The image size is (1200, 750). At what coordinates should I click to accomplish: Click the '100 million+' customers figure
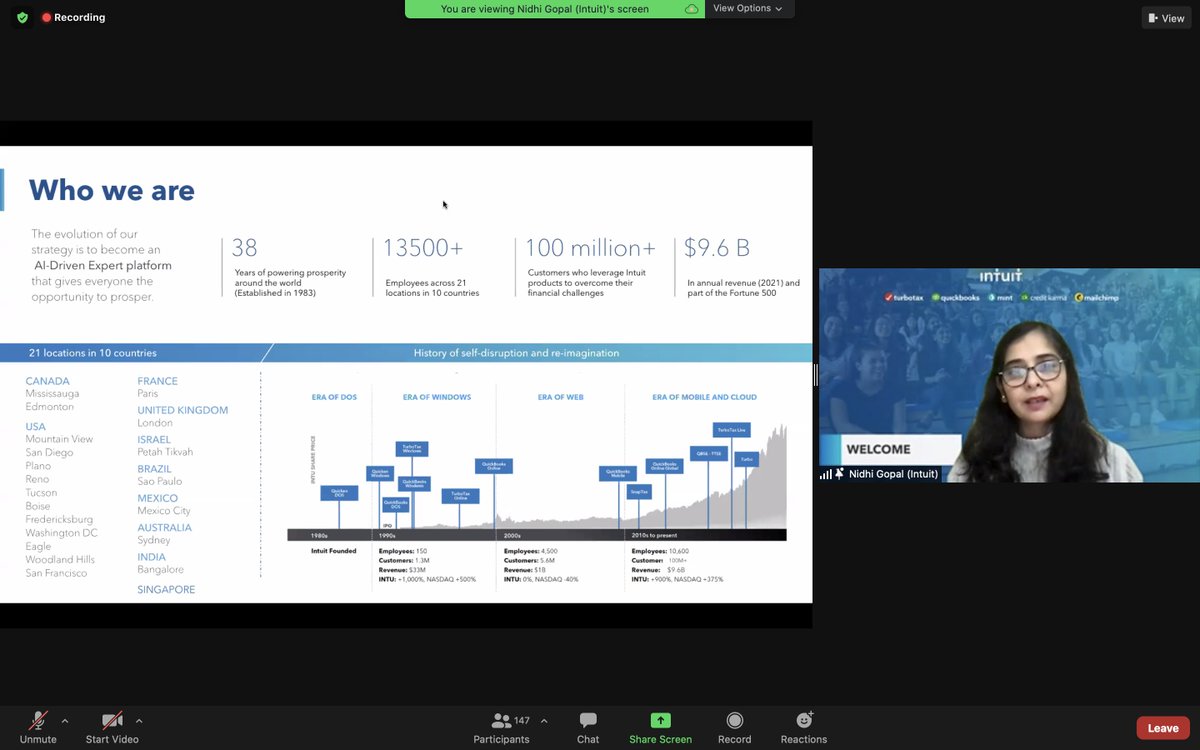point(592,249)
